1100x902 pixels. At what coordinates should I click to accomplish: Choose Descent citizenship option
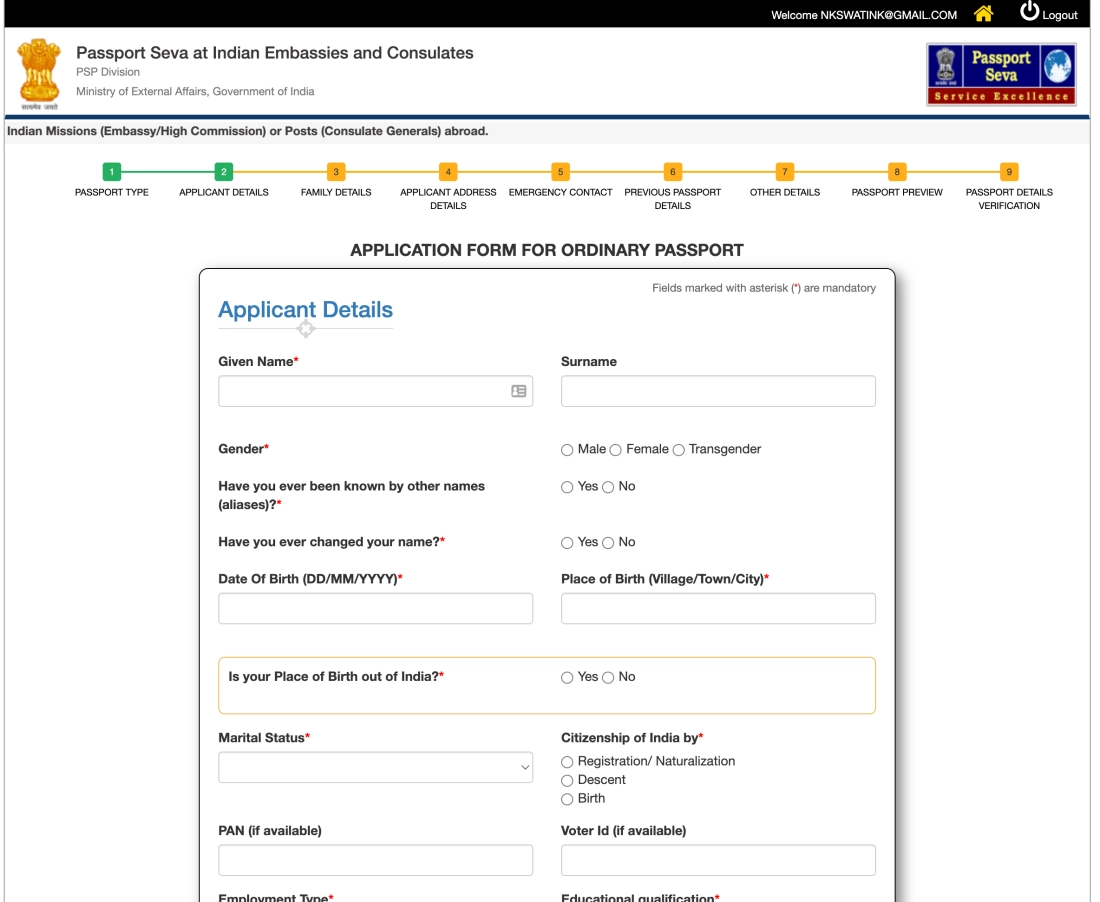point(567,781)
